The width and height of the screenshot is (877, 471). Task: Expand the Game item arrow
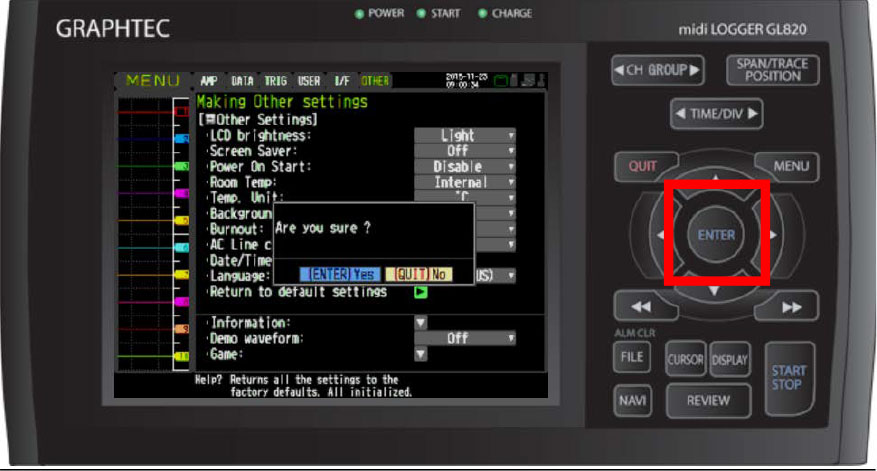421,354
